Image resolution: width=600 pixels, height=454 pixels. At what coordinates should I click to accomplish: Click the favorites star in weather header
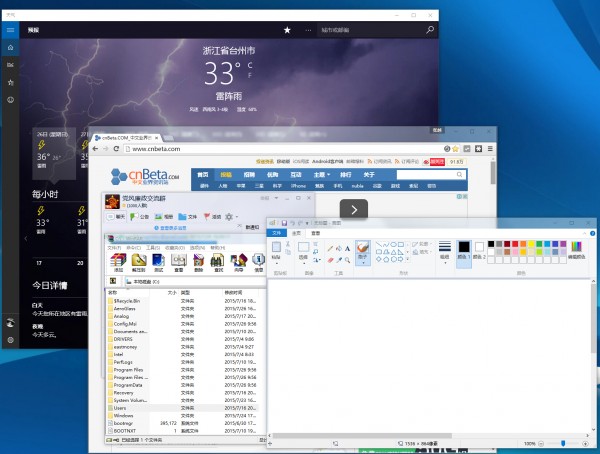[x=288, y=30]
